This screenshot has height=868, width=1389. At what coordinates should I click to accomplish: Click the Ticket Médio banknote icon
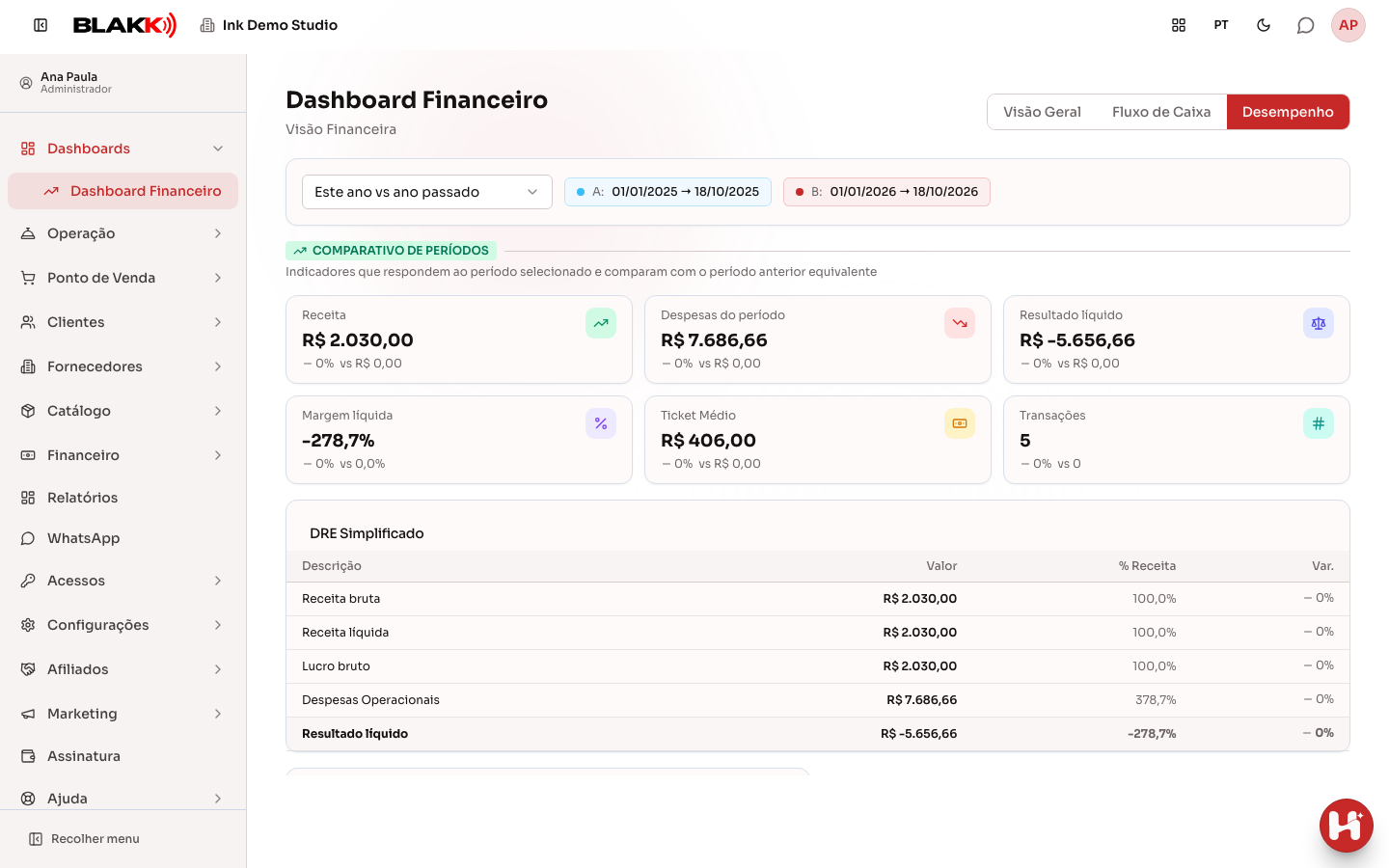click(x=960, y=423)
